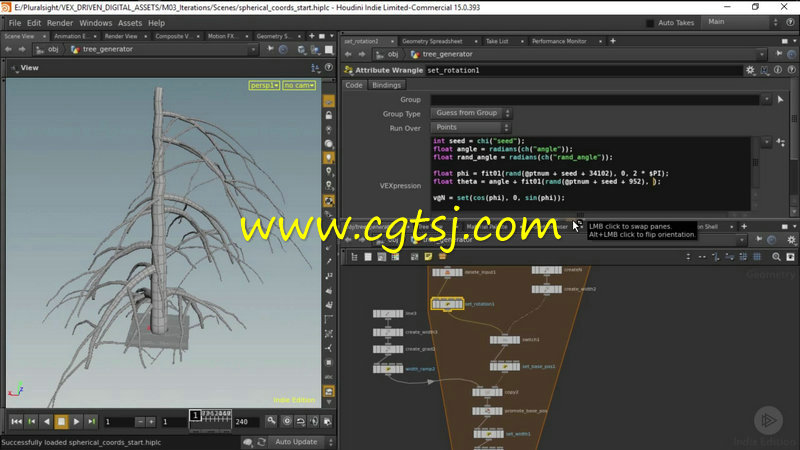
Task: Toggle the viewport lock camera icon
Action: [x=329, y=115]
